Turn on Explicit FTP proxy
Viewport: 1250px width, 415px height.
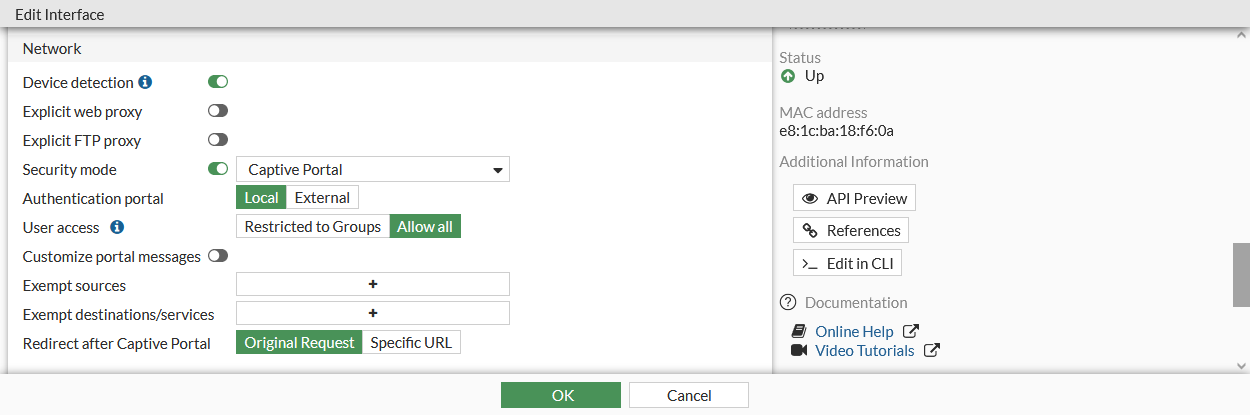click(218, 140)
